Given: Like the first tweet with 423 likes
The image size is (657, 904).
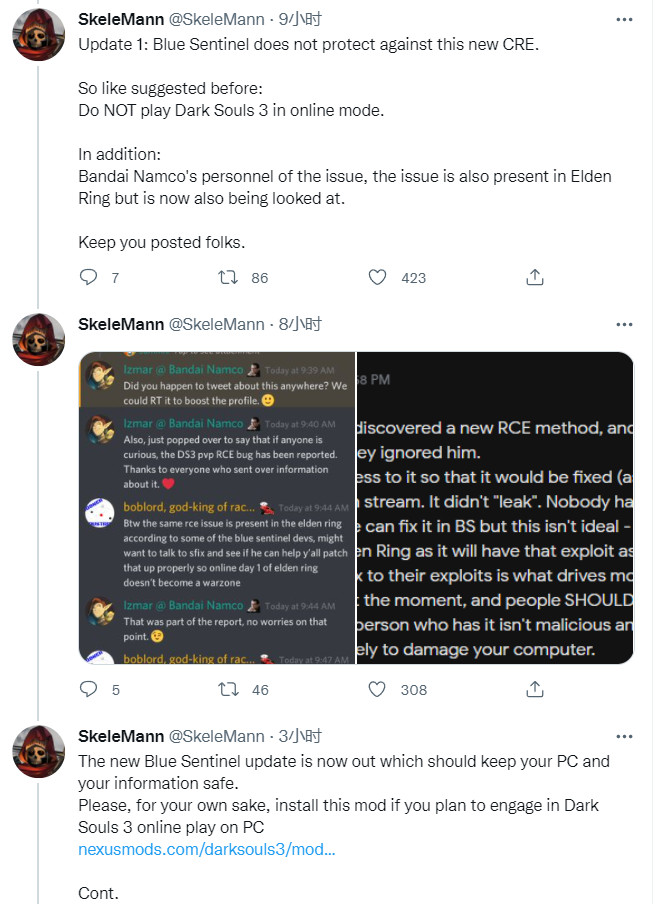Looking at the screenshot, I should (x=377, y=277).
